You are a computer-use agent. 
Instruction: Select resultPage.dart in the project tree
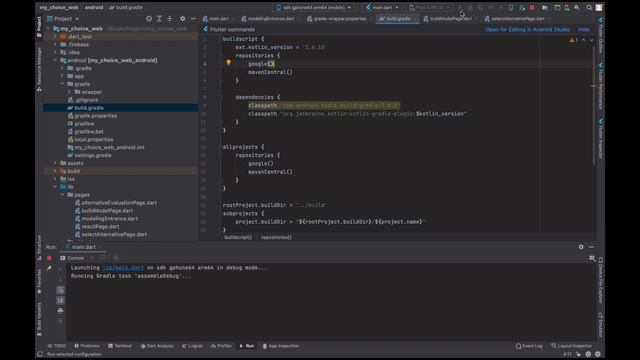100,227
